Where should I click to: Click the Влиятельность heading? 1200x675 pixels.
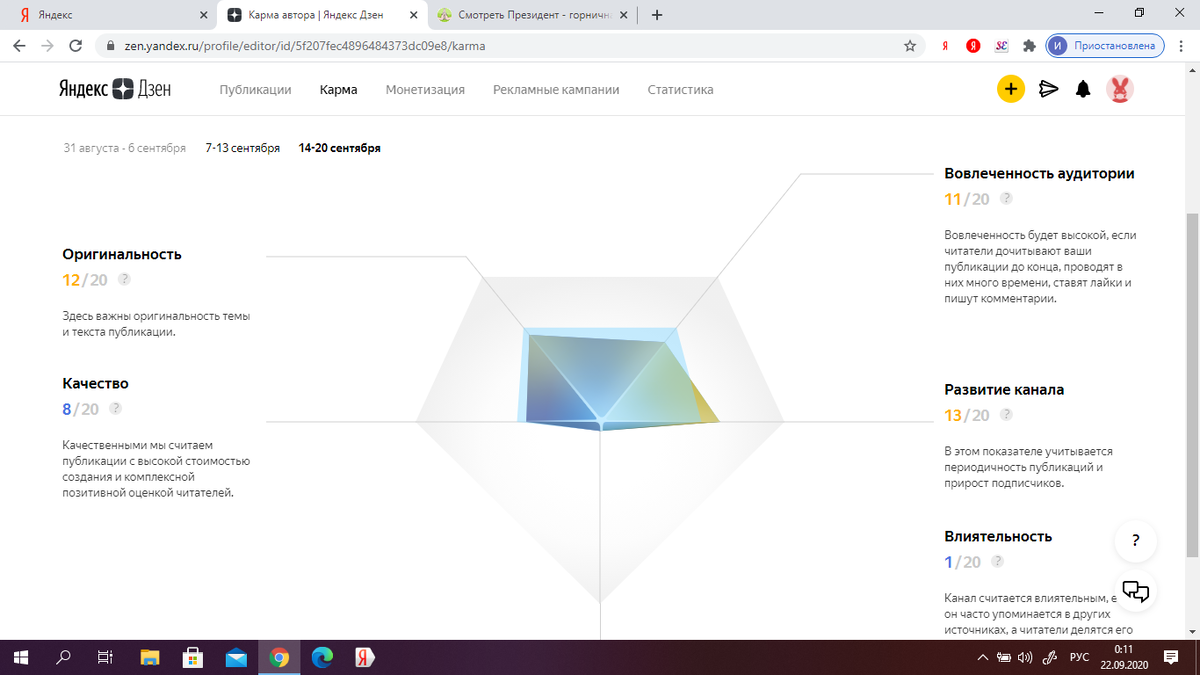998,536
